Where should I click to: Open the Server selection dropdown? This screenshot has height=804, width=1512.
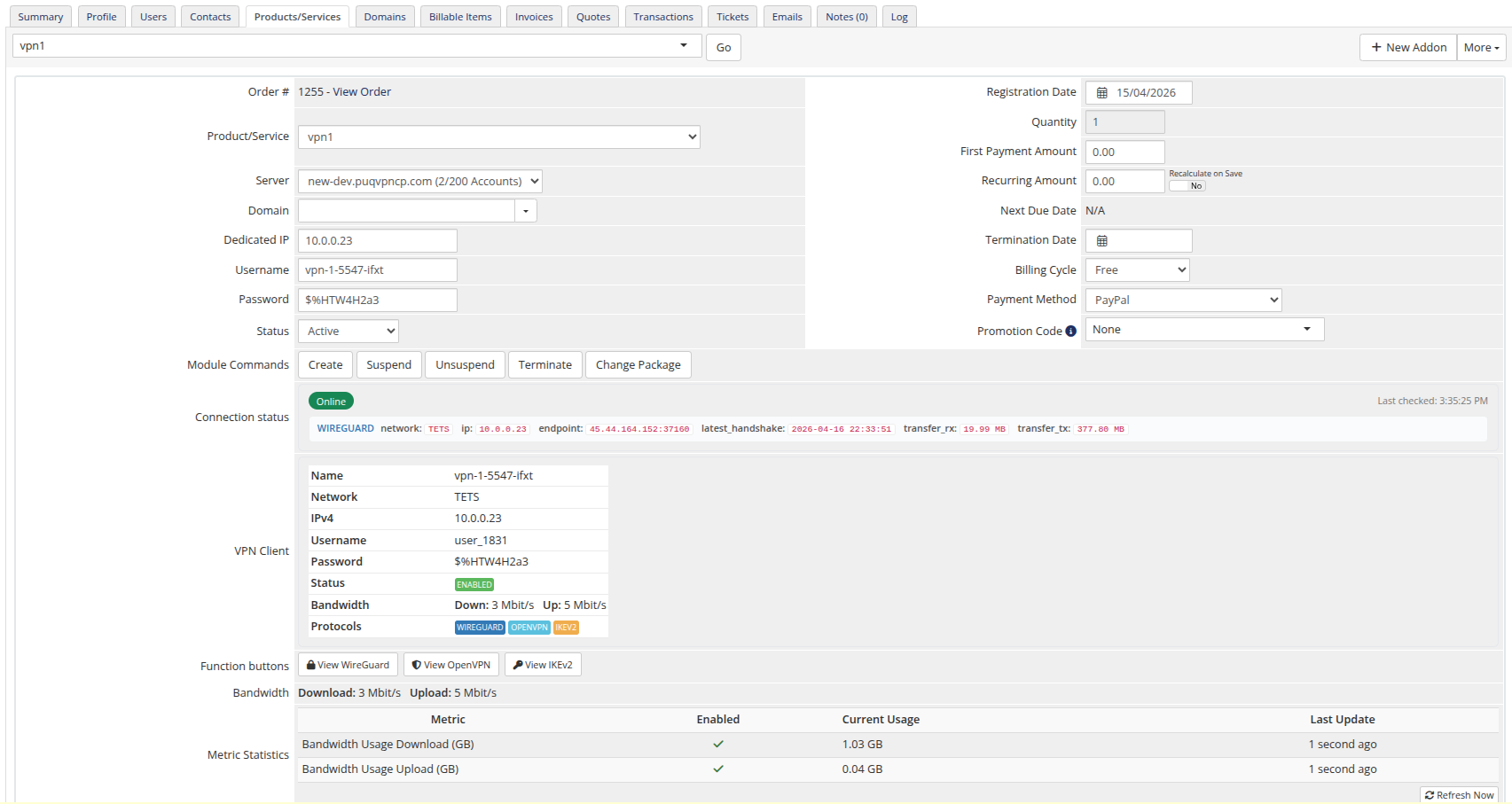(x=419, y=181)
